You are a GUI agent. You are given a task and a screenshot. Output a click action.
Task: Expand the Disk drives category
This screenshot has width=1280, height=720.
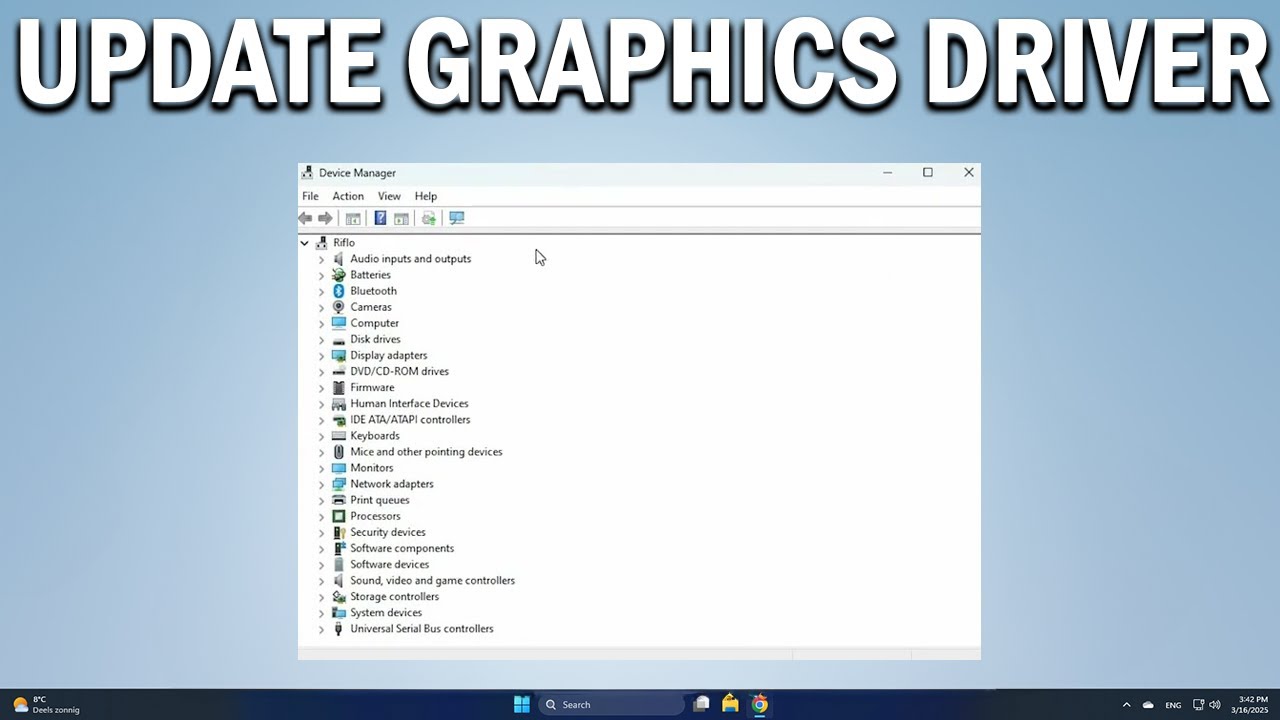click(x=321, y=340)
